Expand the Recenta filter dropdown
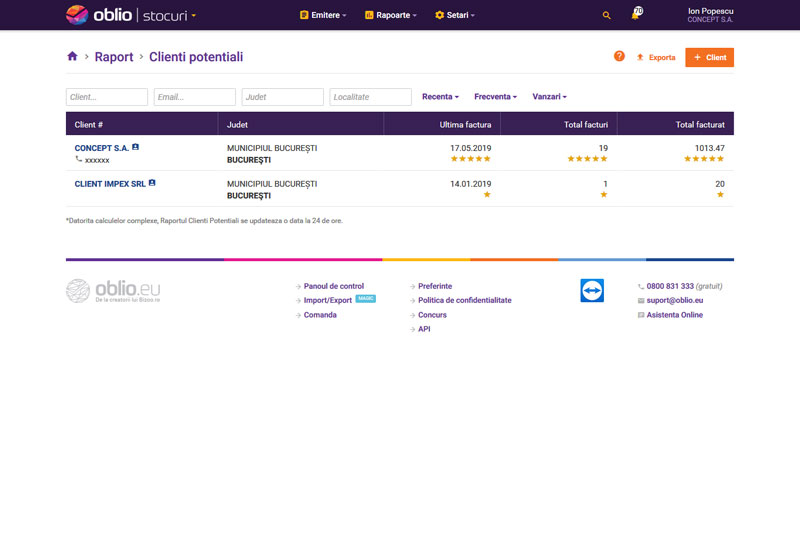The height and width of the screenshot is (547, 800). tap(440, 96)
